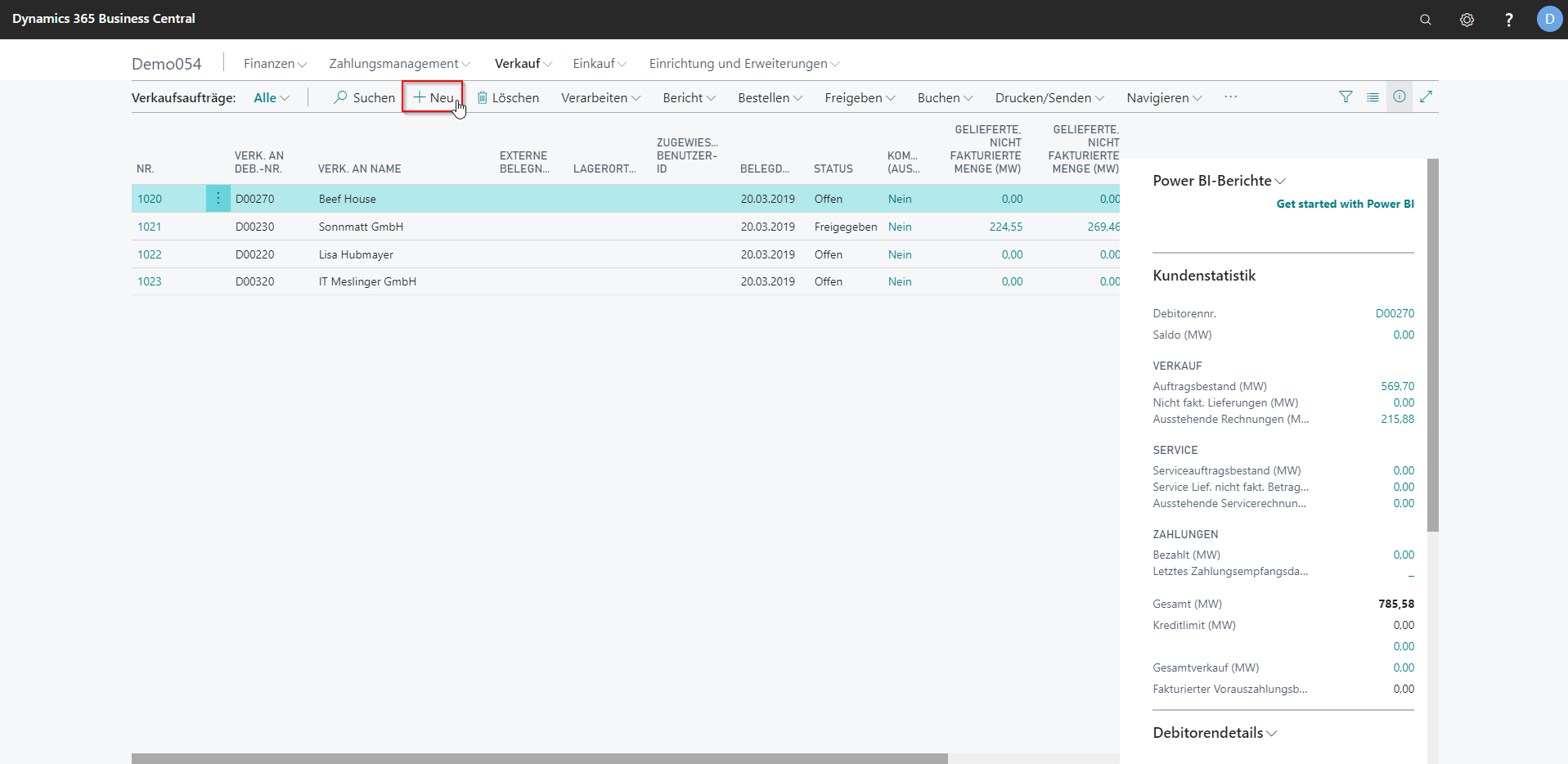Open Einrichtung und Erweiterungen menu

tap(744, 63)
